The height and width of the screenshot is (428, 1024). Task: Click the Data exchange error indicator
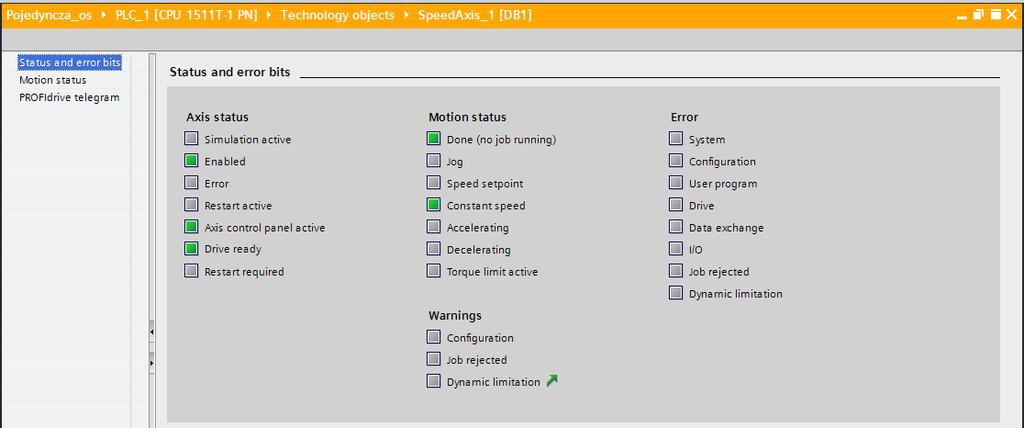coord(676,227)
